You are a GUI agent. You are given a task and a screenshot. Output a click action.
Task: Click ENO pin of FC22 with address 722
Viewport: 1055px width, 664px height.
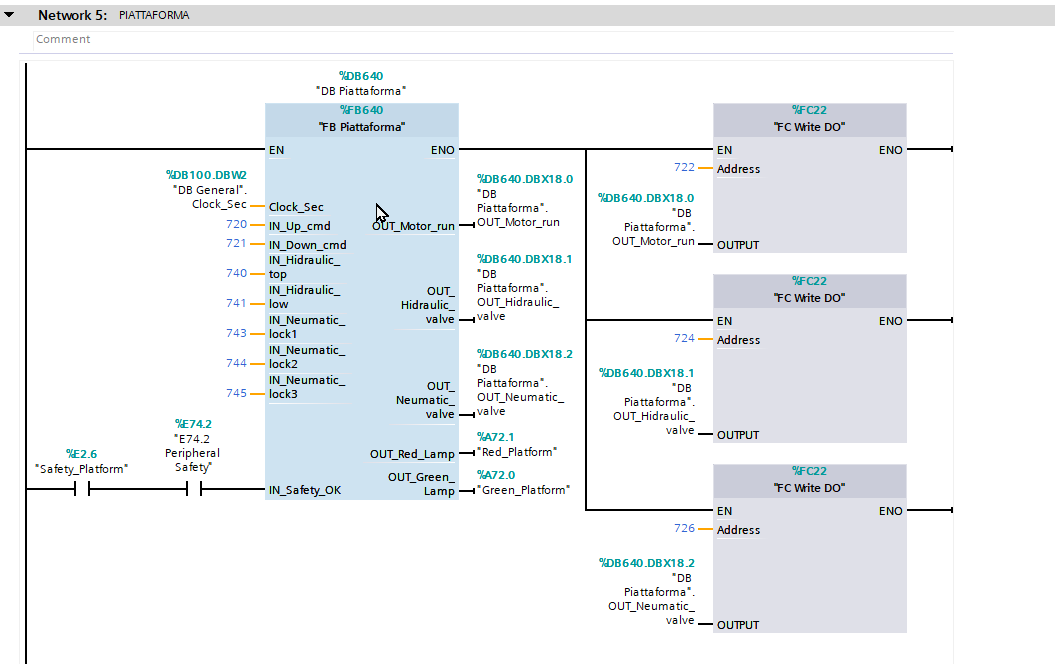coord(890,150)
